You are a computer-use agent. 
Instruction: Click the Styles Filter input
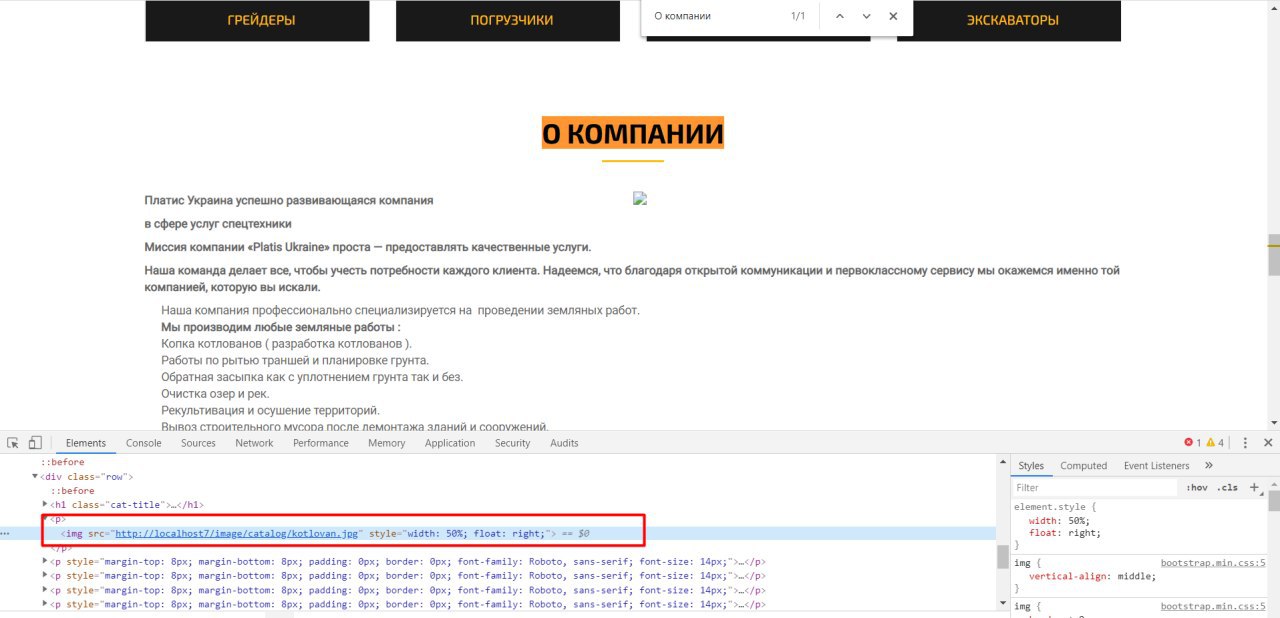(x=1094, y=488)
